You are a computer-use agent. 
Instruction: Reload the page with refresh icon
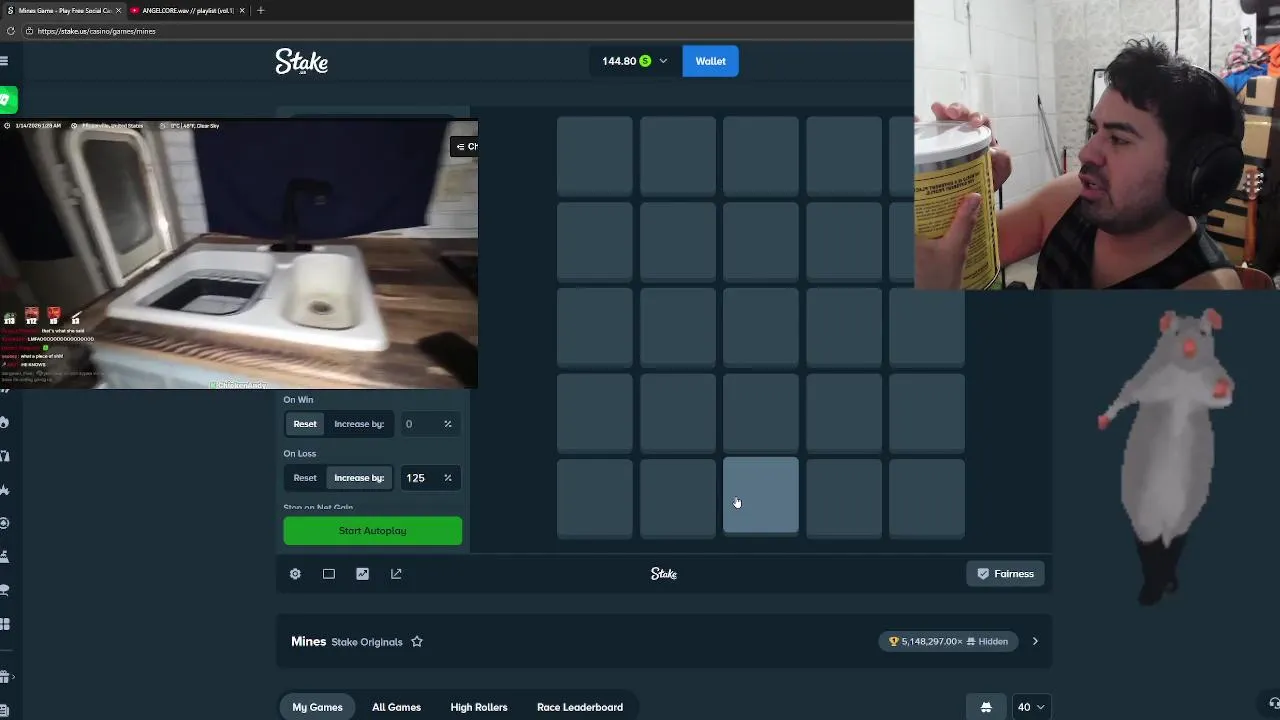click(x=10, y=31)
